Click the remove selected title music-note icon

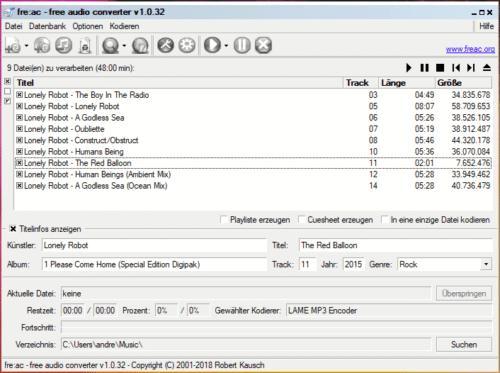(64, 45)
